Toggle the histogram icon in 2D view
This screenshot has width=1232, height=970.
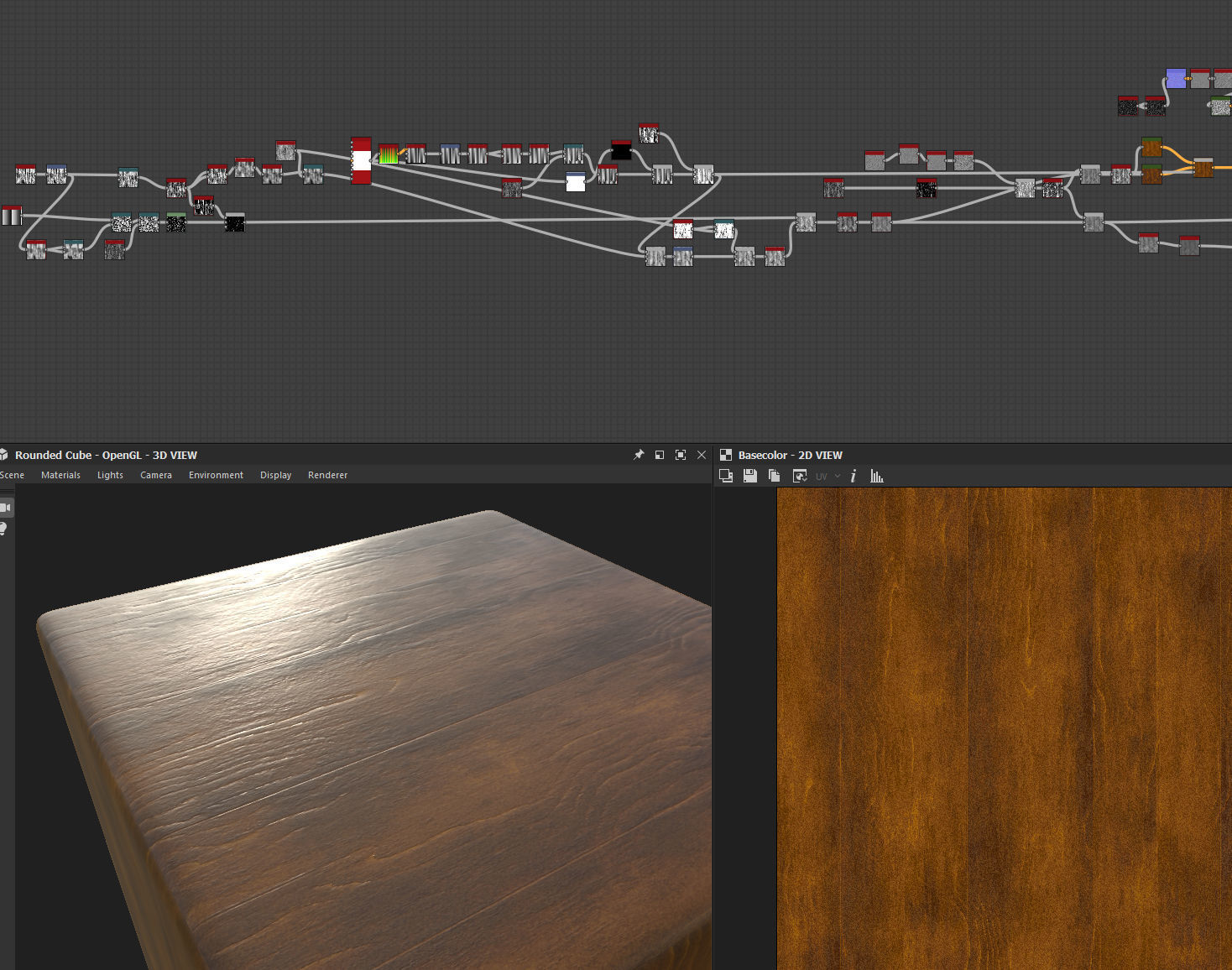[x=877, y=476]
